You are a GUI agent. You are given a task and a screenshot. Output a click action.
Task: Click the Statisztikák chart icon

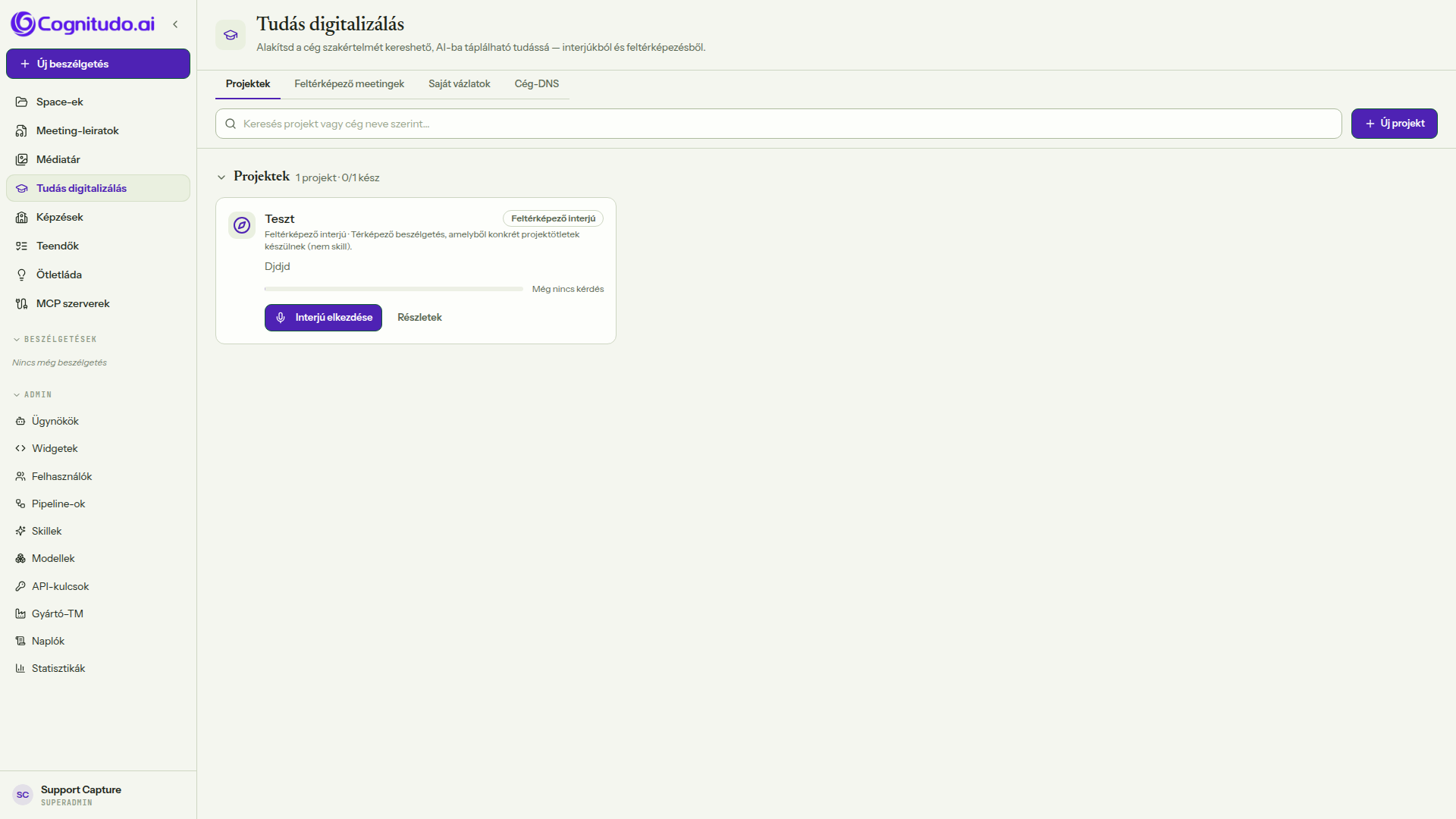pyautogui.click(x=20, y=668)
